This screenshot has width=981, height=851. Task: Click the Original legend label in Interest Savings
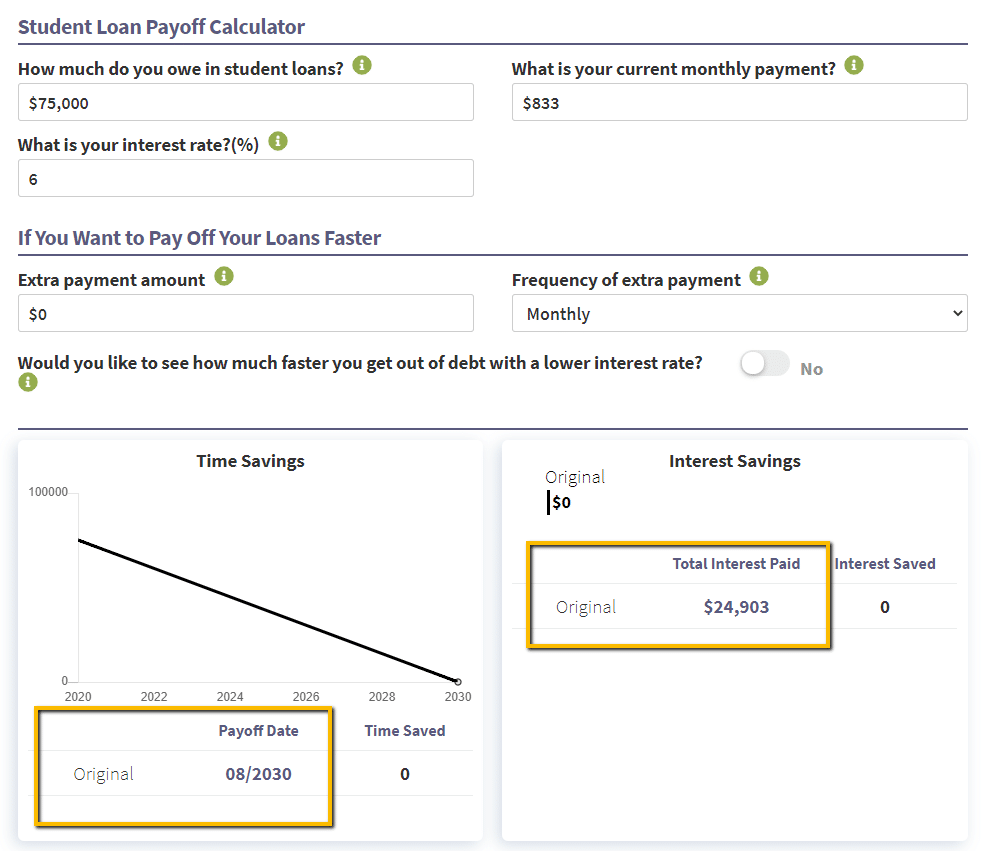click(575, 477)
